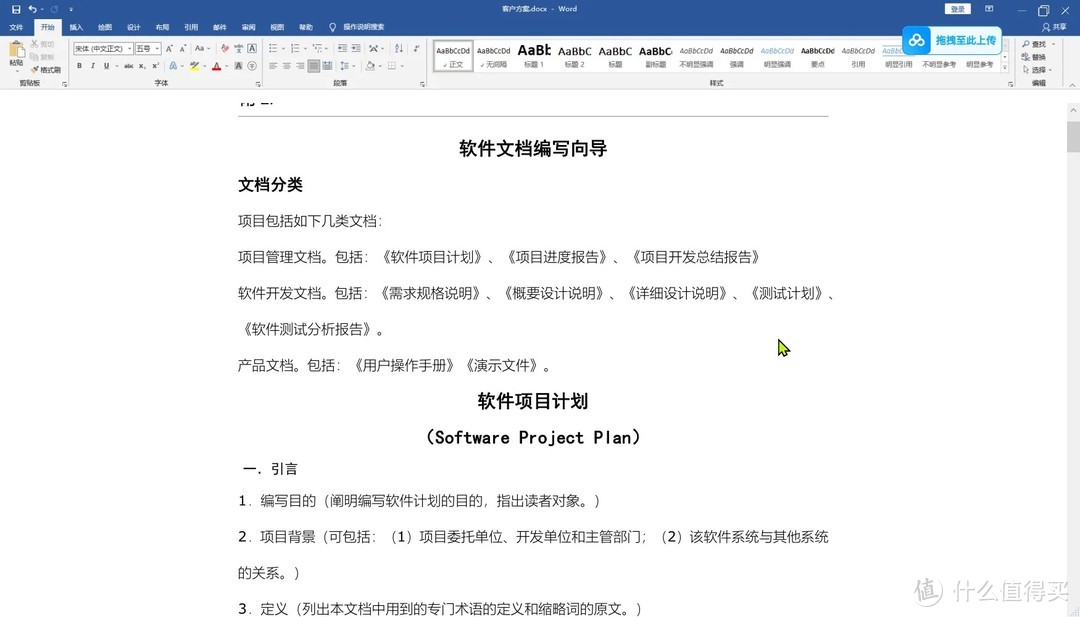Shrink font size with smaller A icon
The width and height of the screenshot is (1080, 617).
183,48
